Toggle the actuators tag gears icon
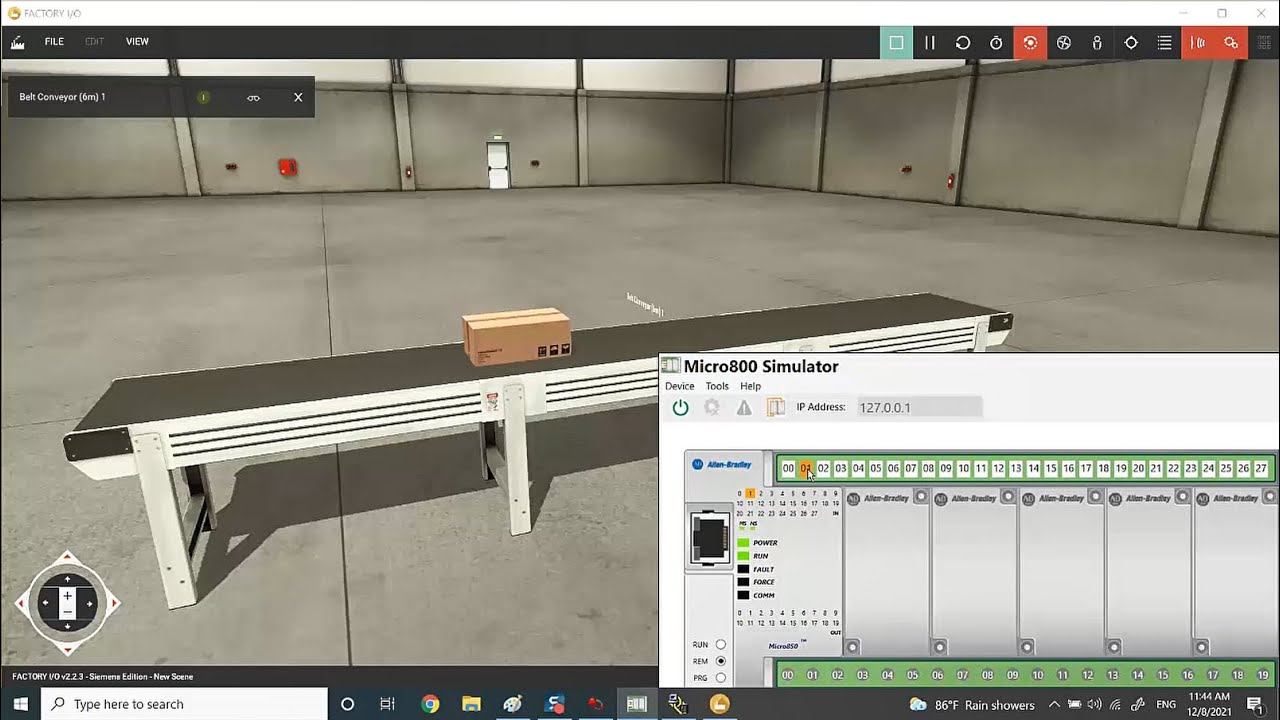This screenshot has width=1280, height=720. tap(1231, 43)
